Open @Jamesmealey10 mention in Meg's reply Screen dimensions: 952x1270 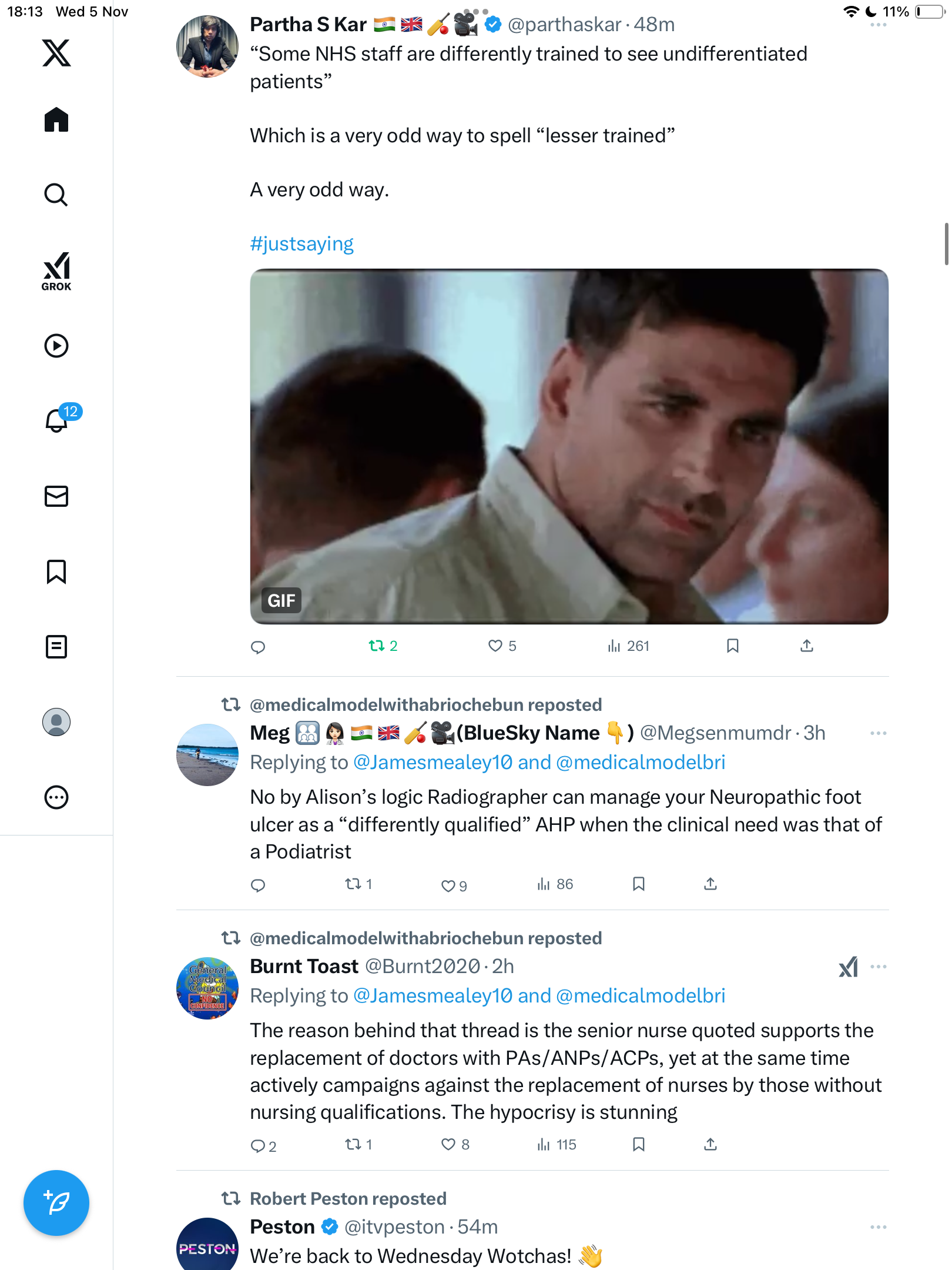coord(433,763)
